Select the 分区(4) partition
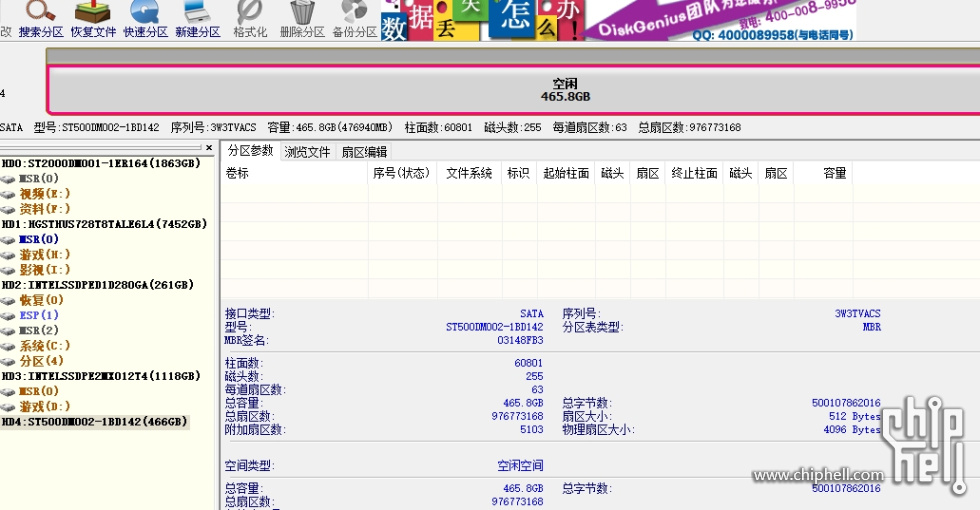Viewport: 980px width, 510px height. tap(41, 361)
